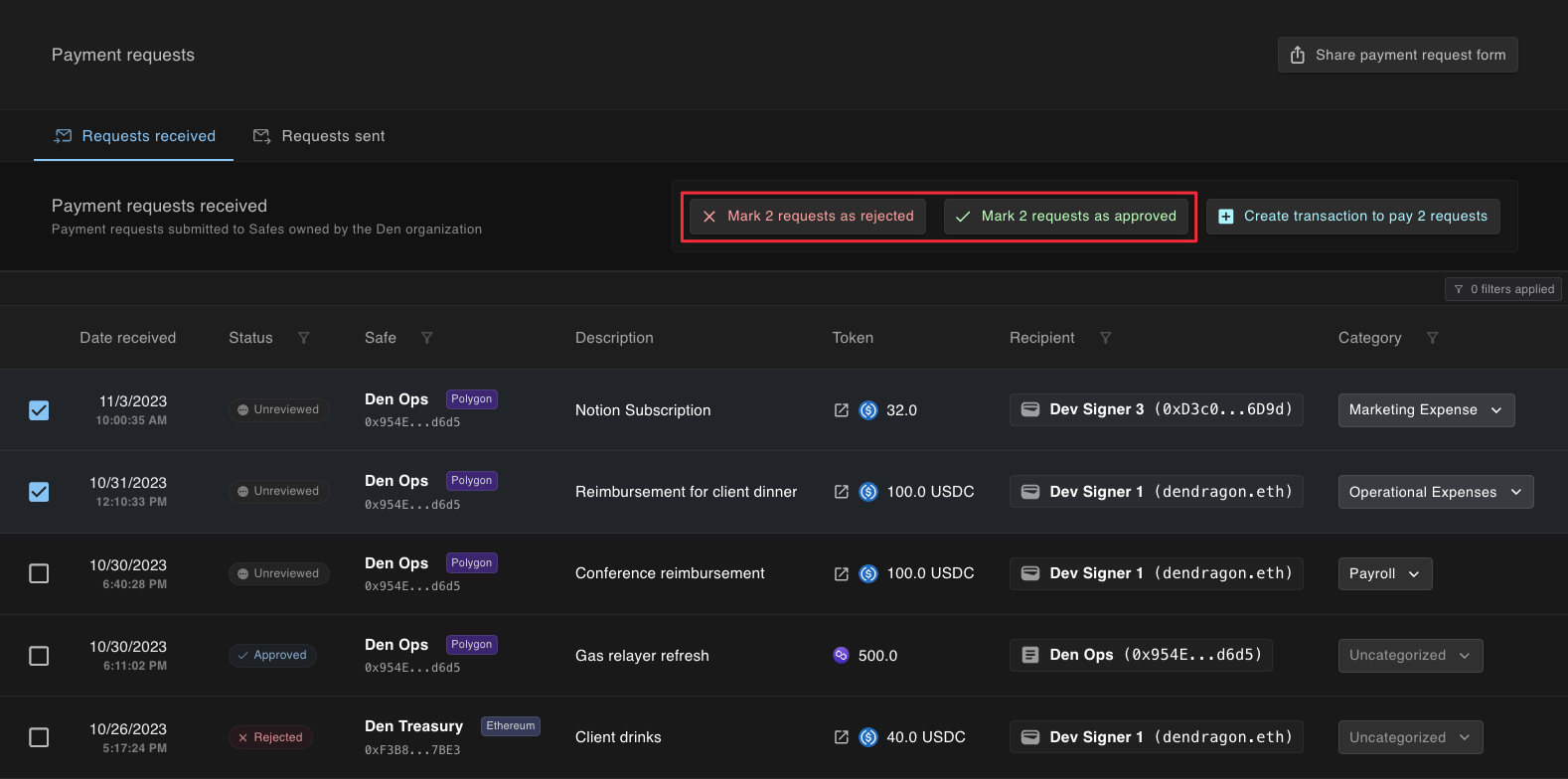Click the Date received column header
The image size is (1568, 779).
point(128,338)
